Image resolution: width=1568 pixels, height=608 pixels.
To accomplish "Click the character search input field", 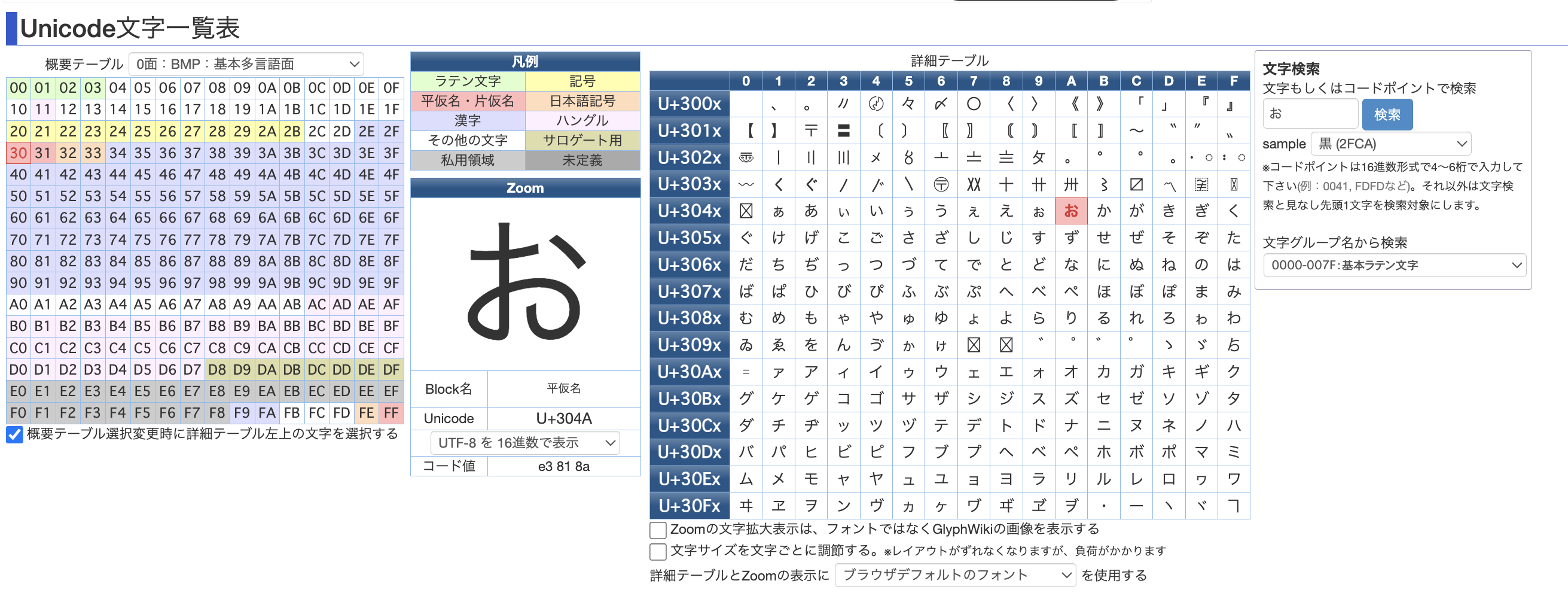I will pos(1310,113).
